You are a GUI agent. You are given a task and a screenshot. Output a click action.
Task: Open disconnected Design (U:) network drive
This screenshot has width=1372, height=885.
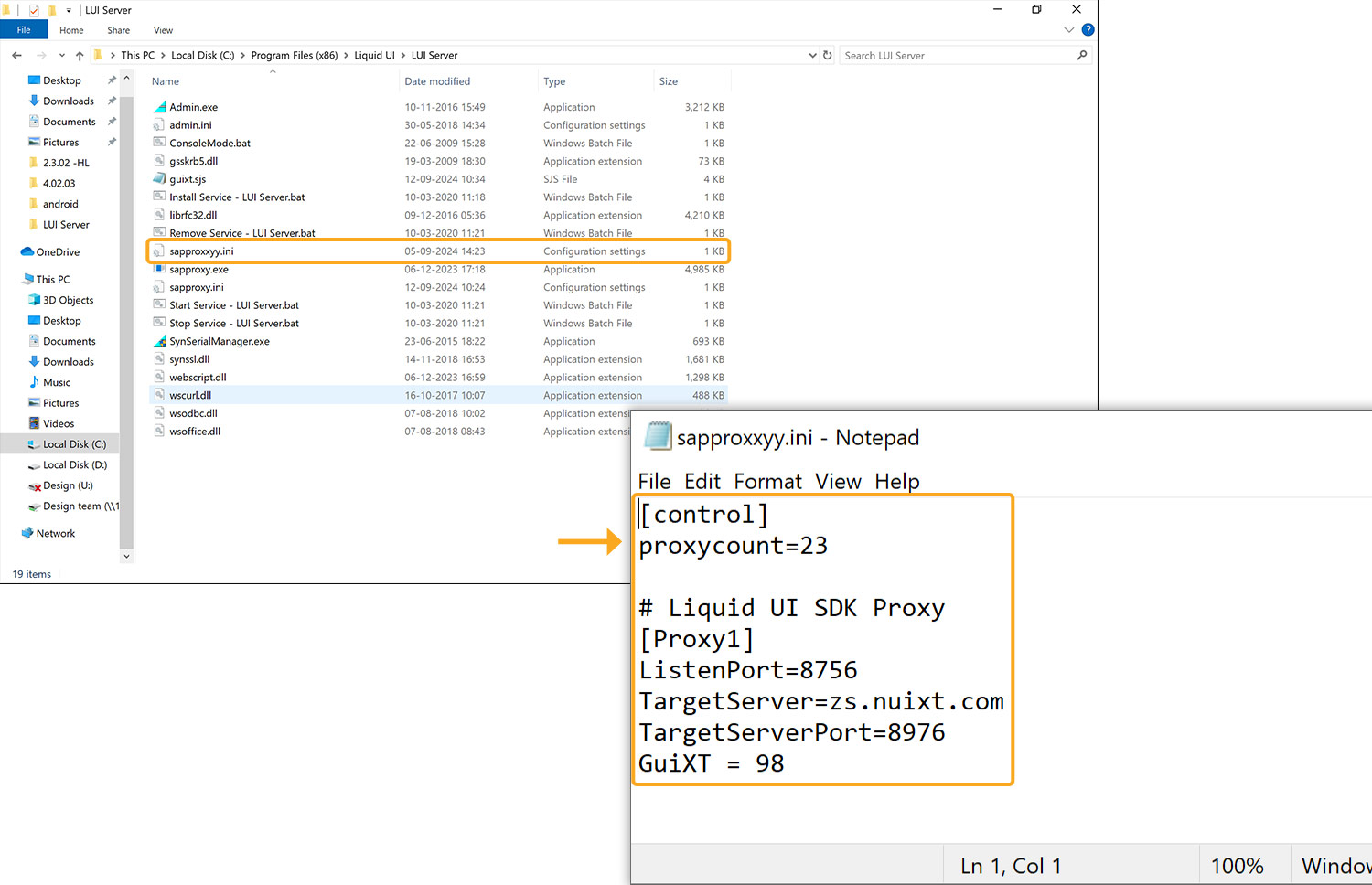pos(68,485)
